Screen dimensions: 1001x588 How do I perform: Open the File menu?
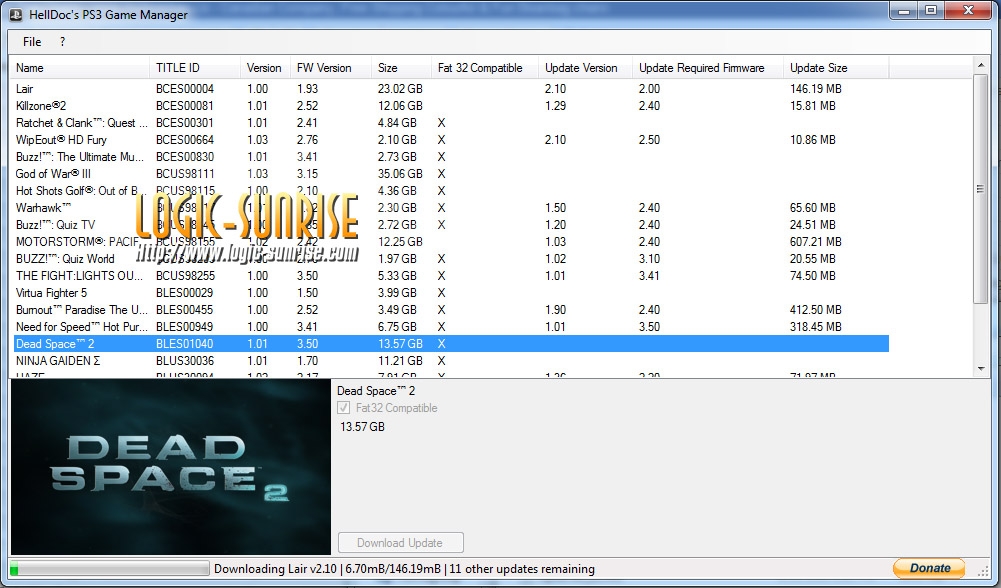click(x=32, y=41)
